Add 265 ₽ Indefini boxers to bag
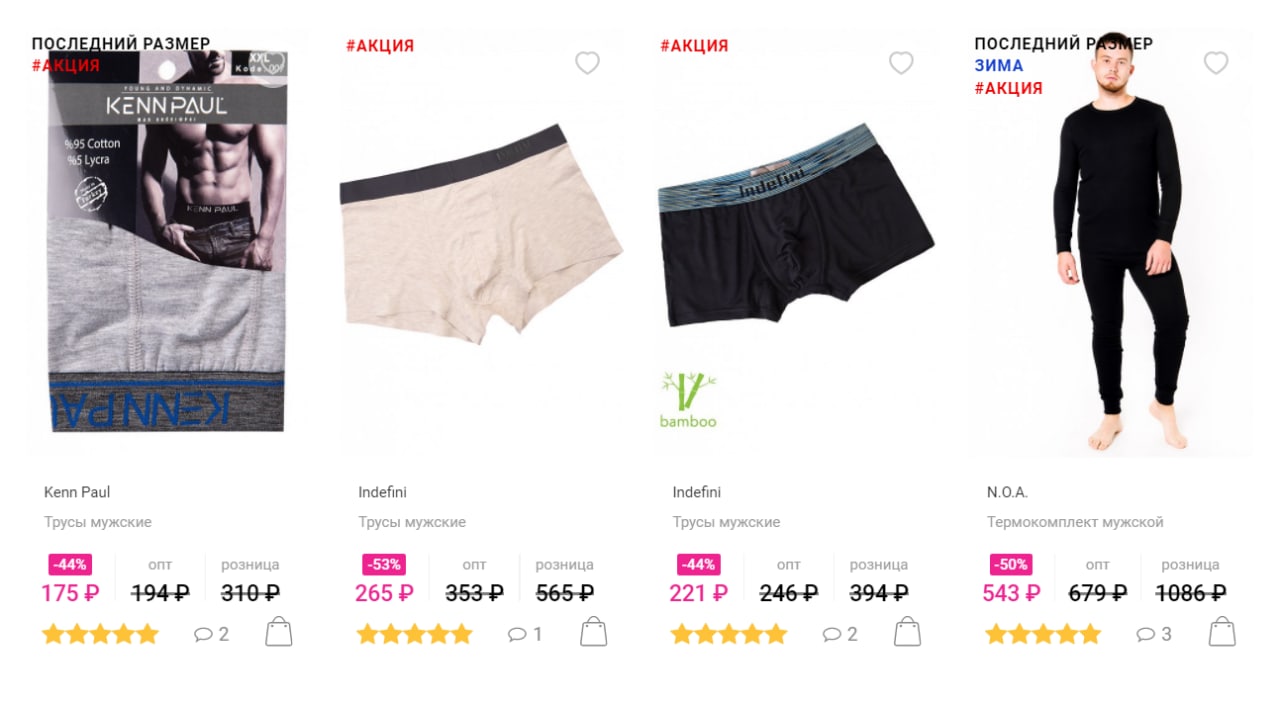This screenshot has width=1280, height=704. pyautogui.click(x=593, y=632)
